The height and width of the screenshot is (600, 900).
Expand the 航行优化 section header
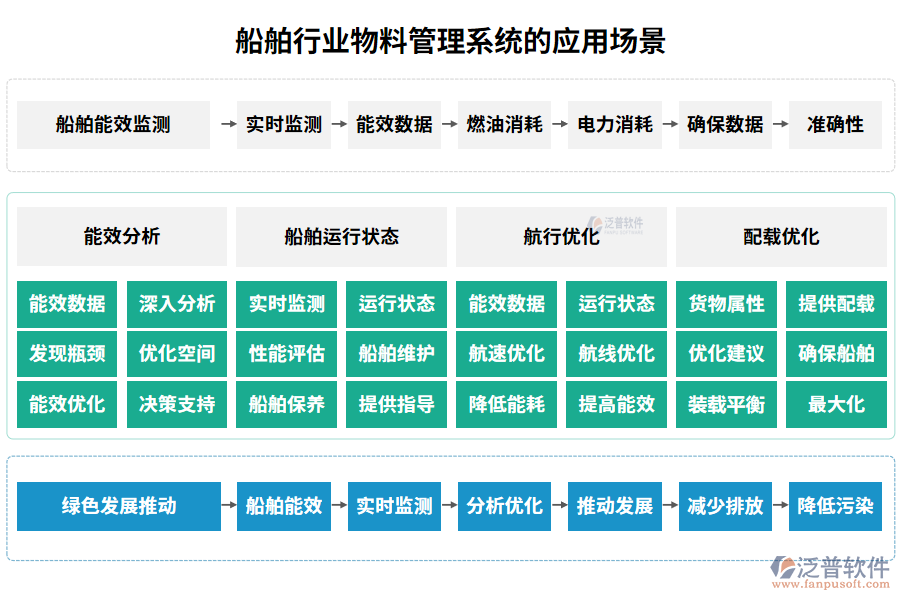(560, 237)
